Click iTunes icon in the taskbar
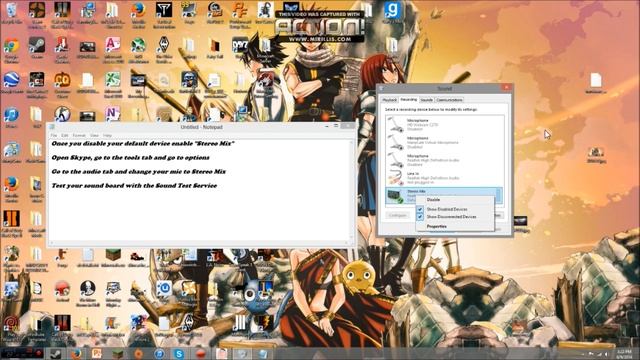640x360 pixels. point(159,353)
